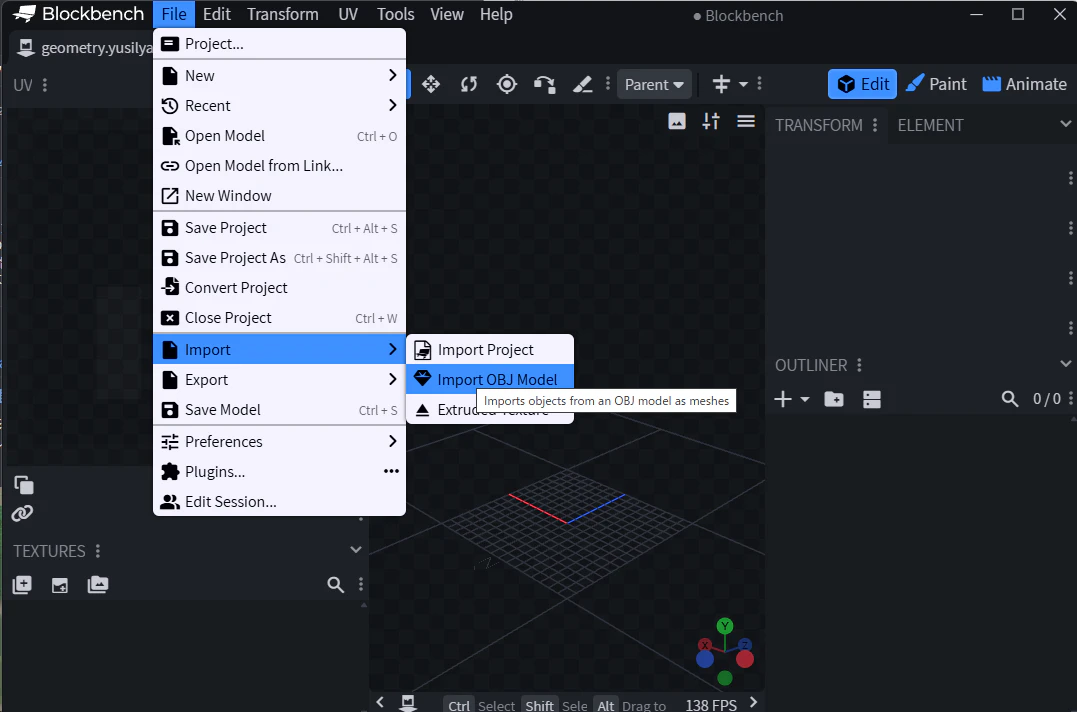Screen dimensions: 1077x712
Task: Expand the Recent submenu
Action: click(280, 106)
